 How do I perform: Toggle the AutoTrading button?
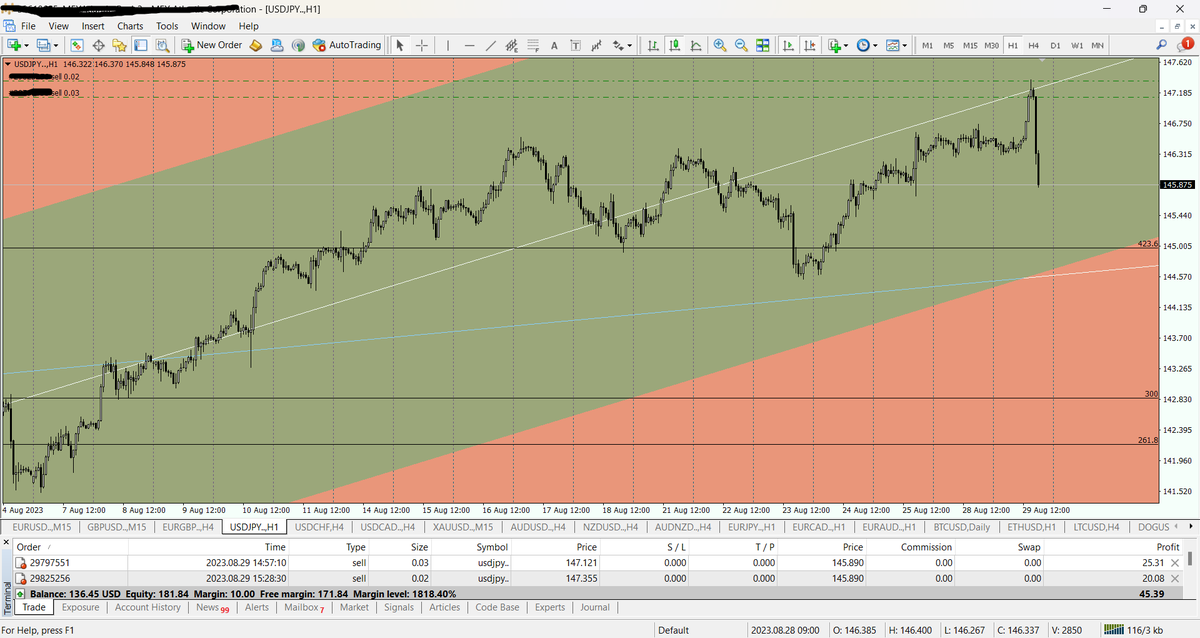[x=347, y=45]
